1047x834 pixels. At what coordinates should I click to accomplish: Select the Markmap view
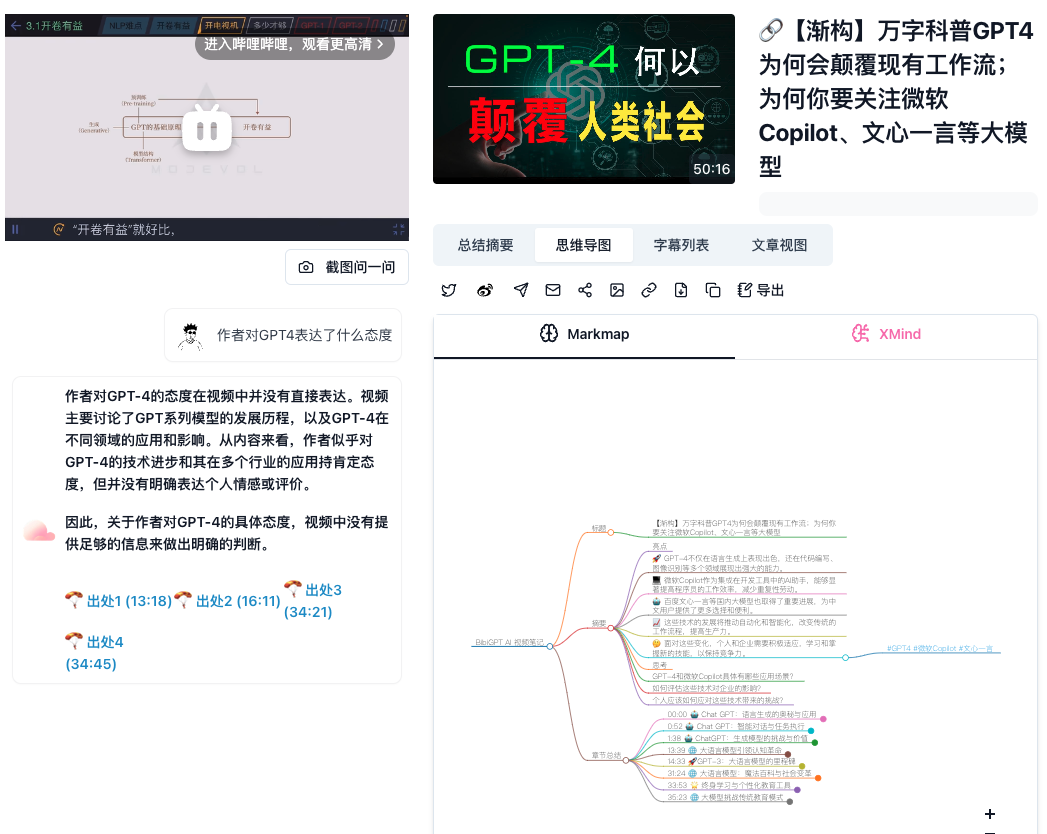[584, 335]
